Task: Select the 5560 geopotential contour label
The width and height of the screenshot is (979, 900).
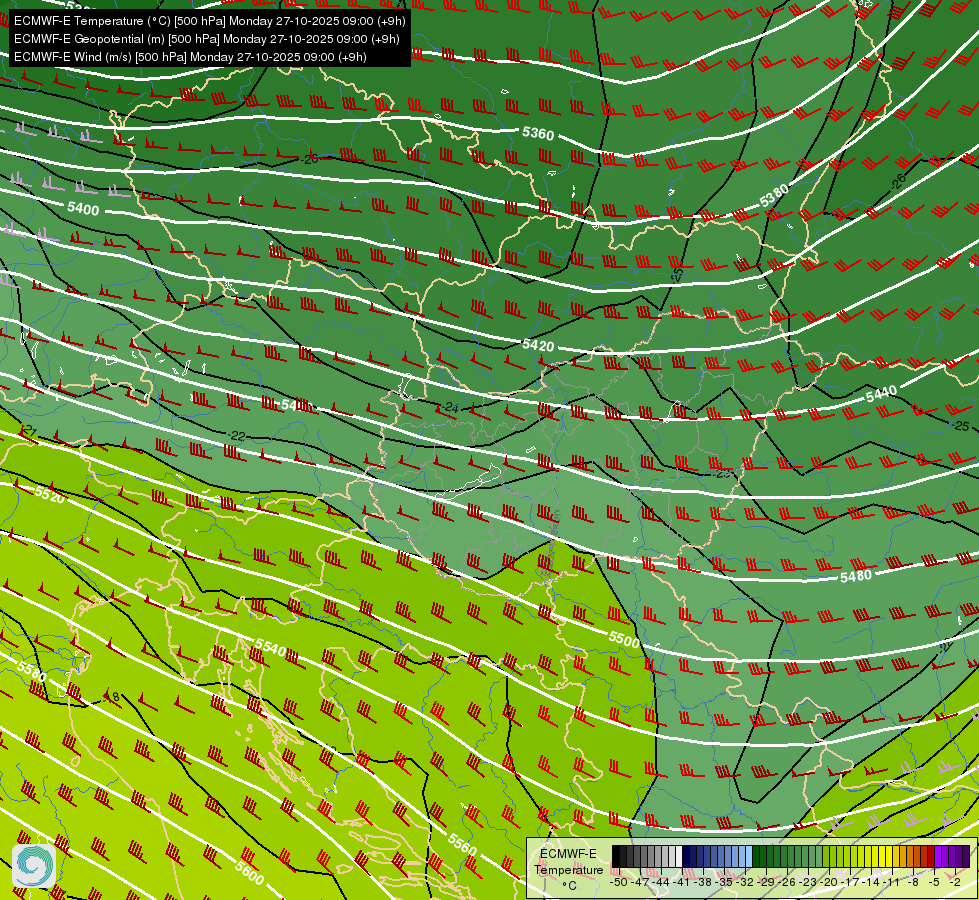Action: click(462, 844)
